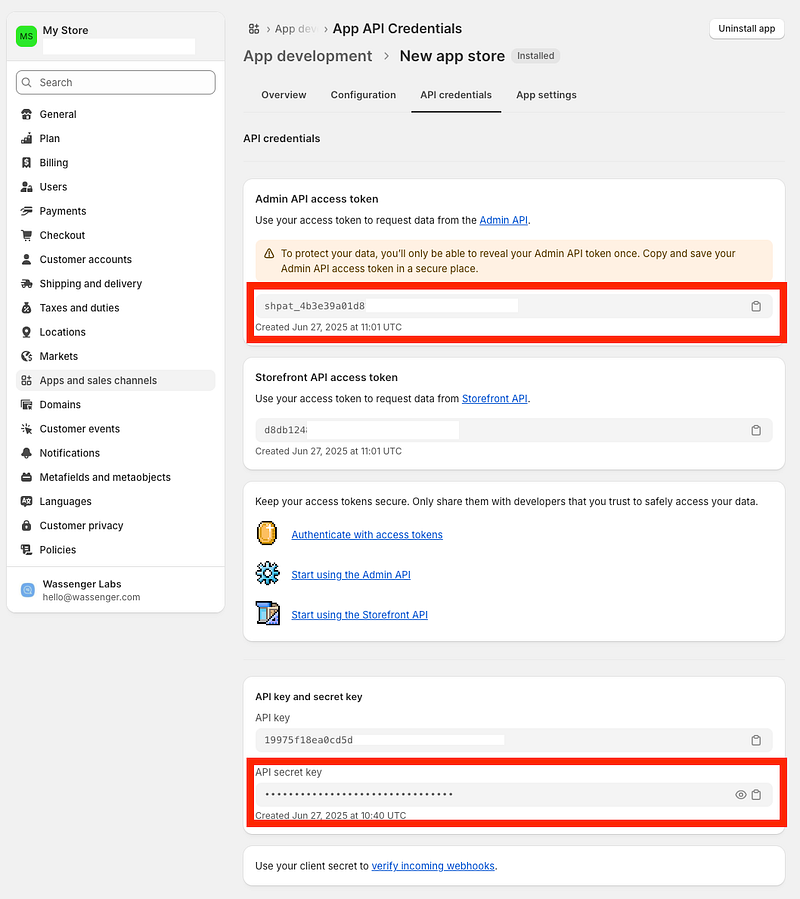The image size is (800, 899).
Task: Copy the API key value
Action: pos(756,740)
